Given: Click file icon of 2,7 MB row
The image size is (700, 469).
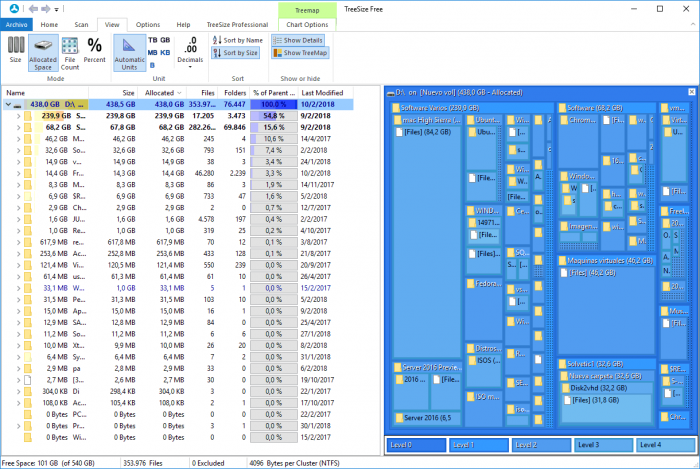Looking at the screenshot, I should pos(28,380).
